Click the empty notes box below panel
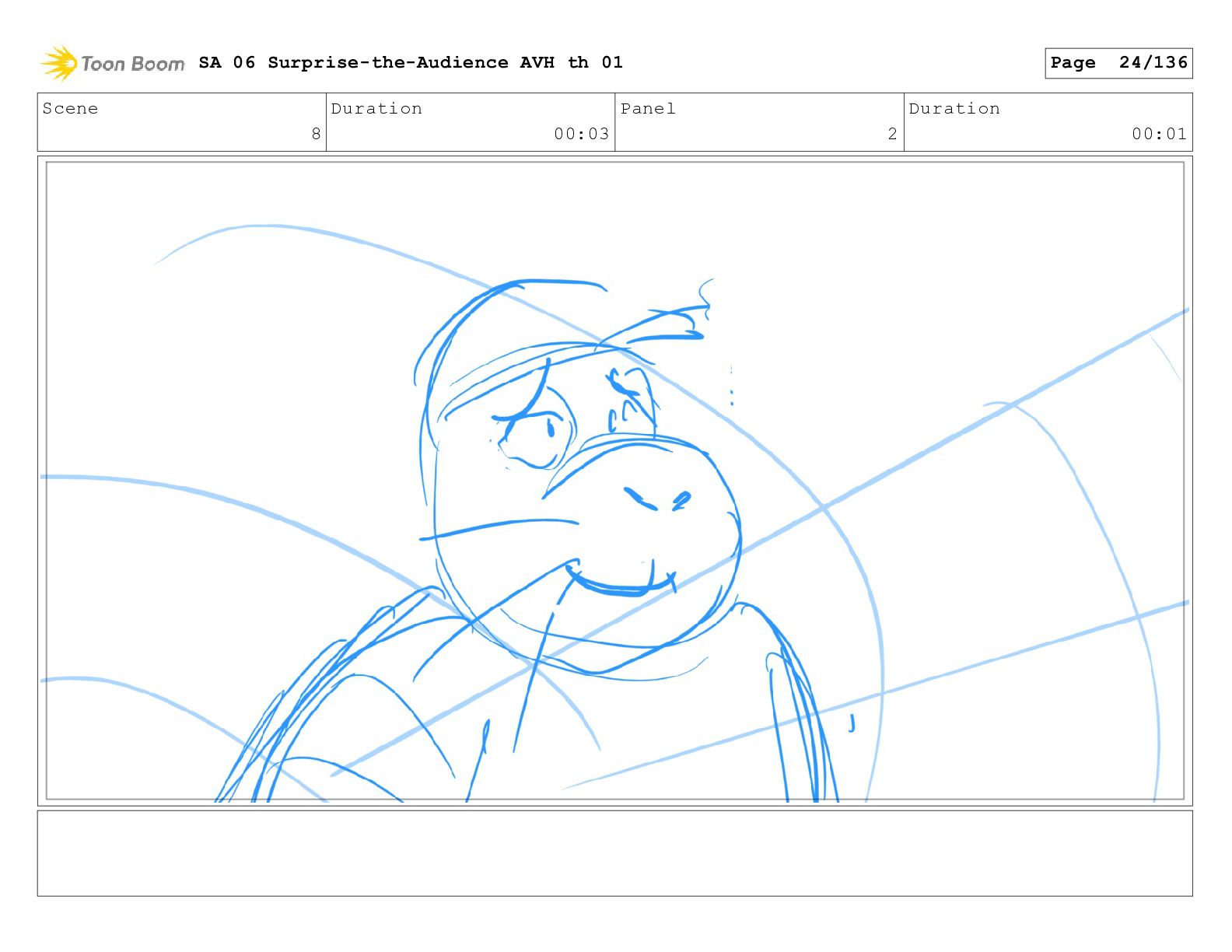 [x=615, y=853]
